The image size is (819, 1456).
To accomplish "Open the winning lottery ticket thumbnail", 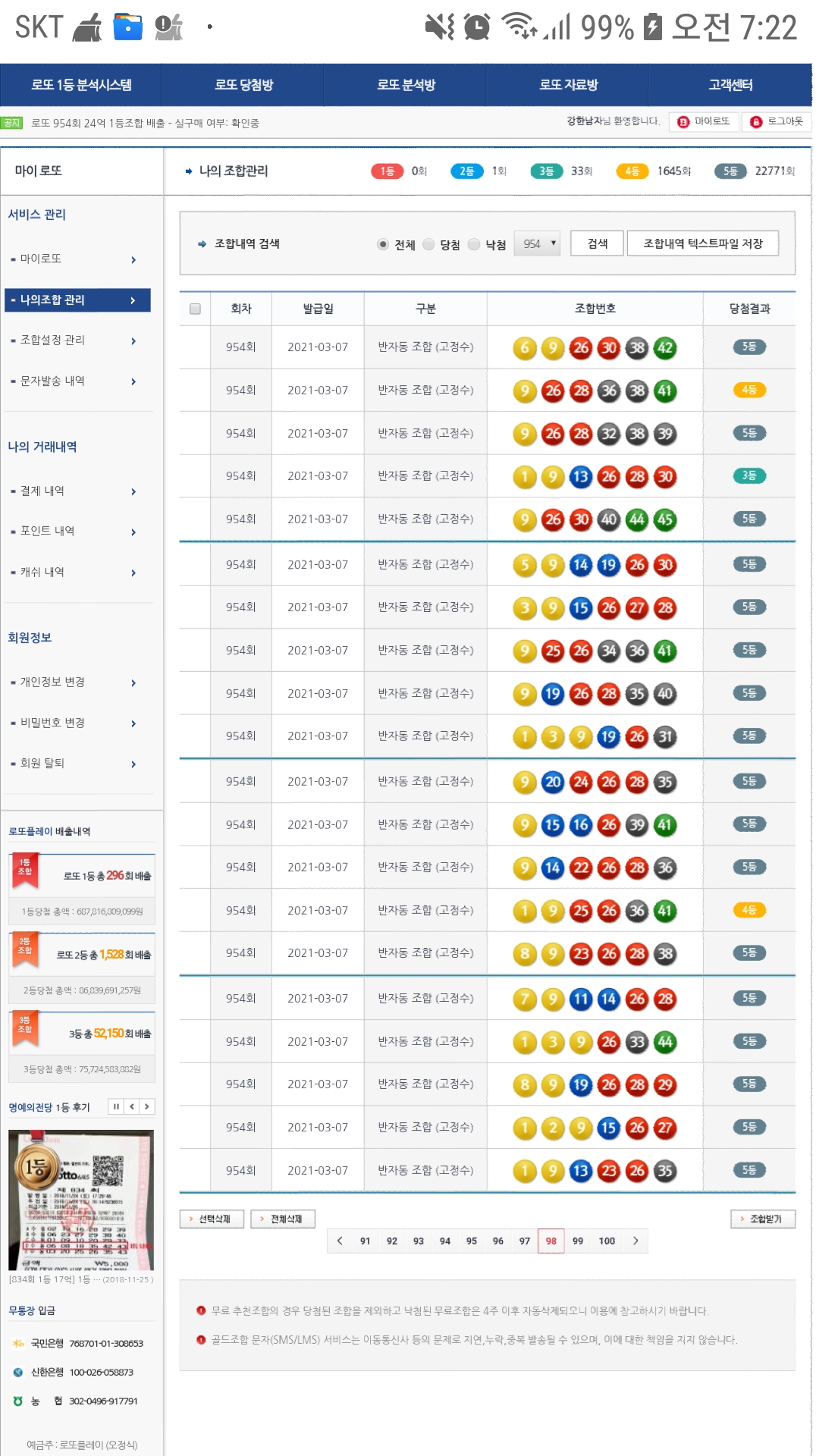I will [81, 1199].
